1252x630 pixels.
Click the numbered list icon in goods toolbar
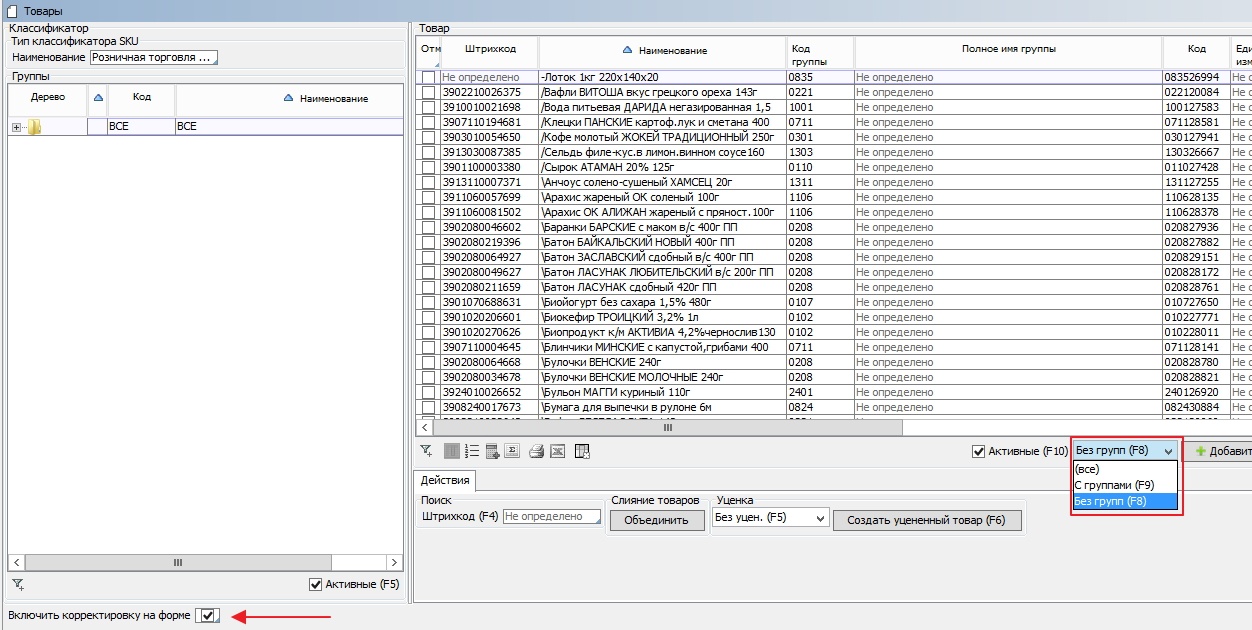point(472,451)
